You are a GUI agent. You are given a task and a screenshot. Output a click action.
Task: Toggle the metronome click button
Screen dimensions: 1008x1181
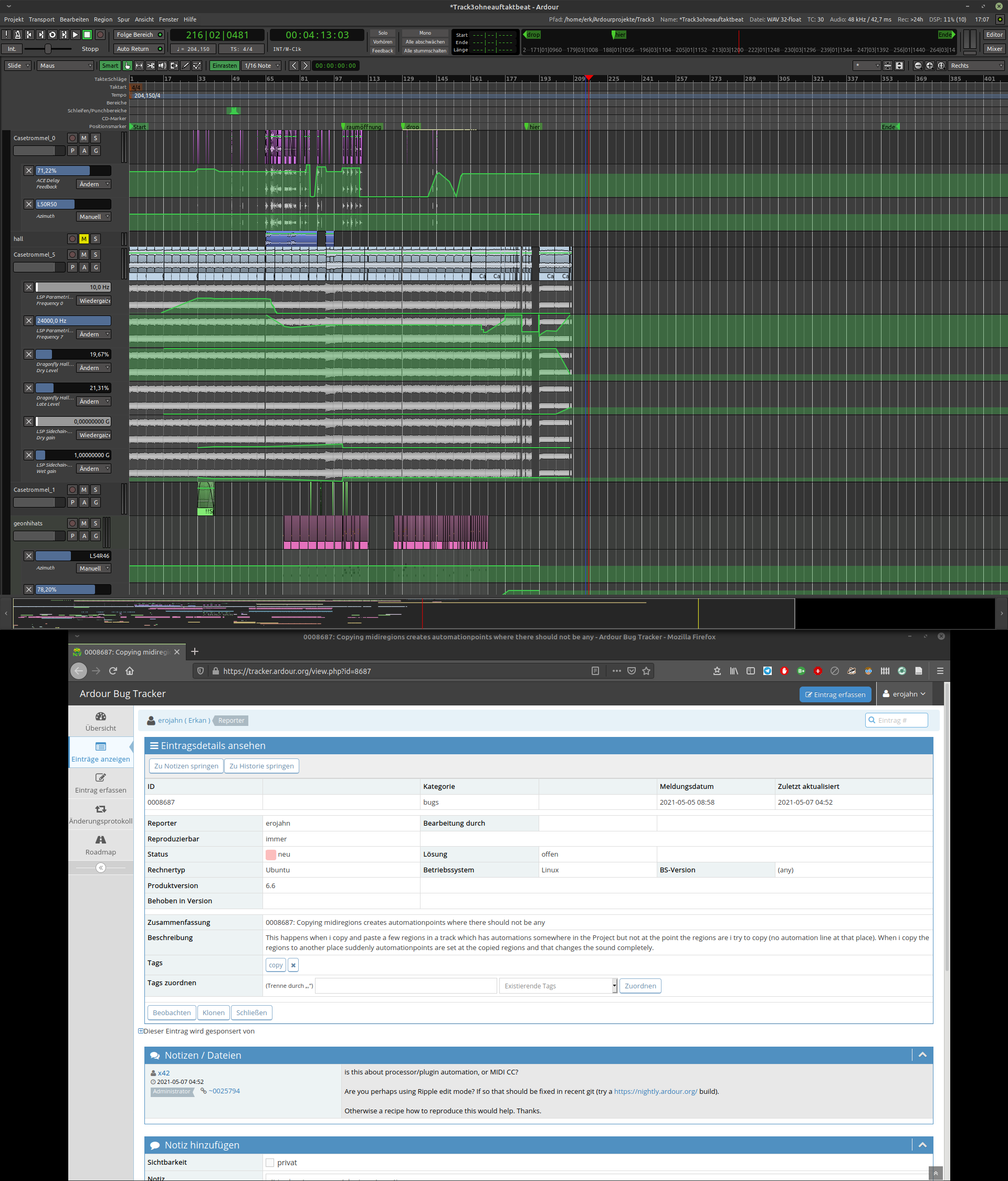(18, 35)
